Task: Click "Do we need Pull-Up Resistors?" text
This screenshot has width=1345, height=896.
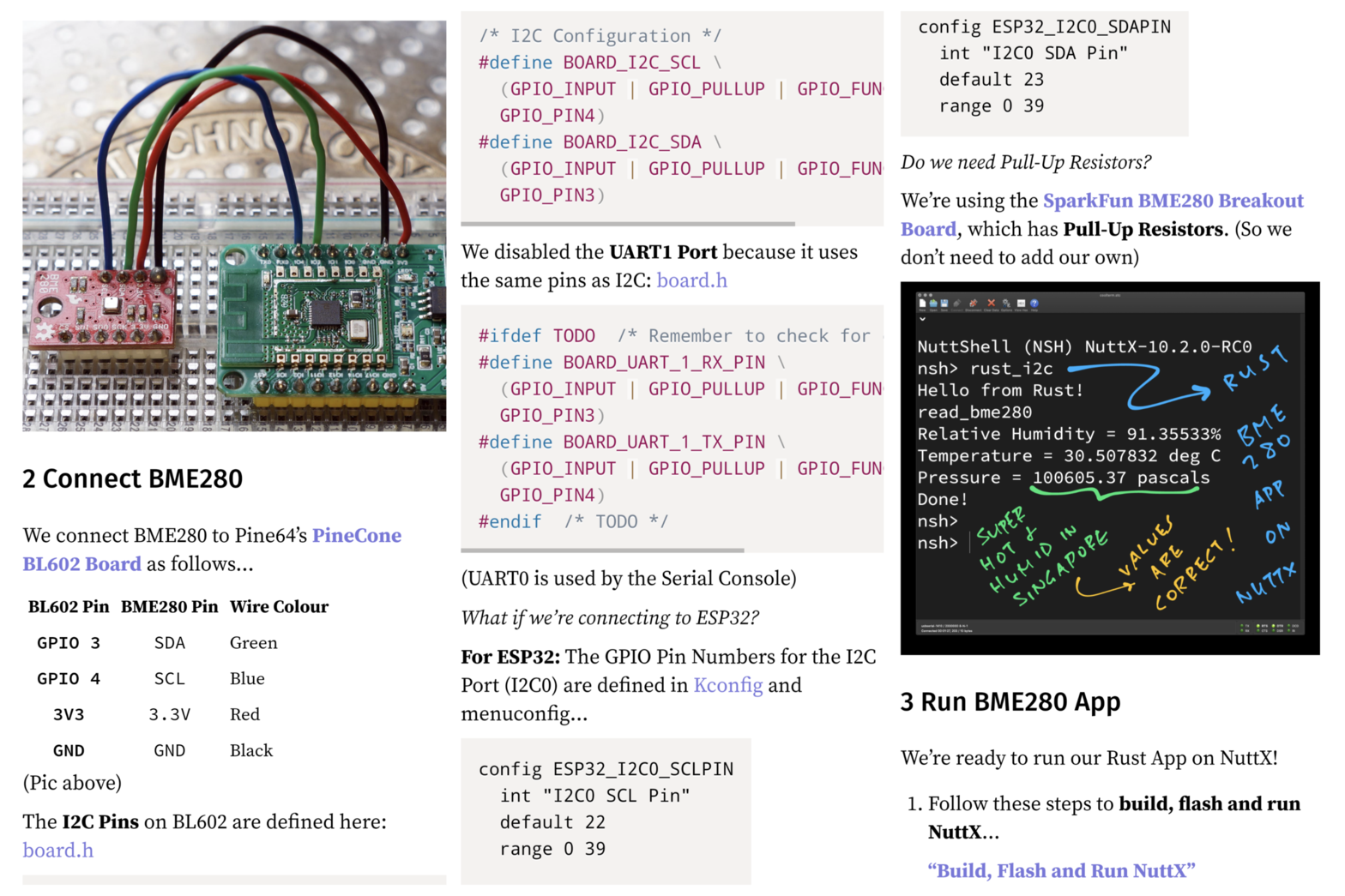Action: coord(1026,163)
